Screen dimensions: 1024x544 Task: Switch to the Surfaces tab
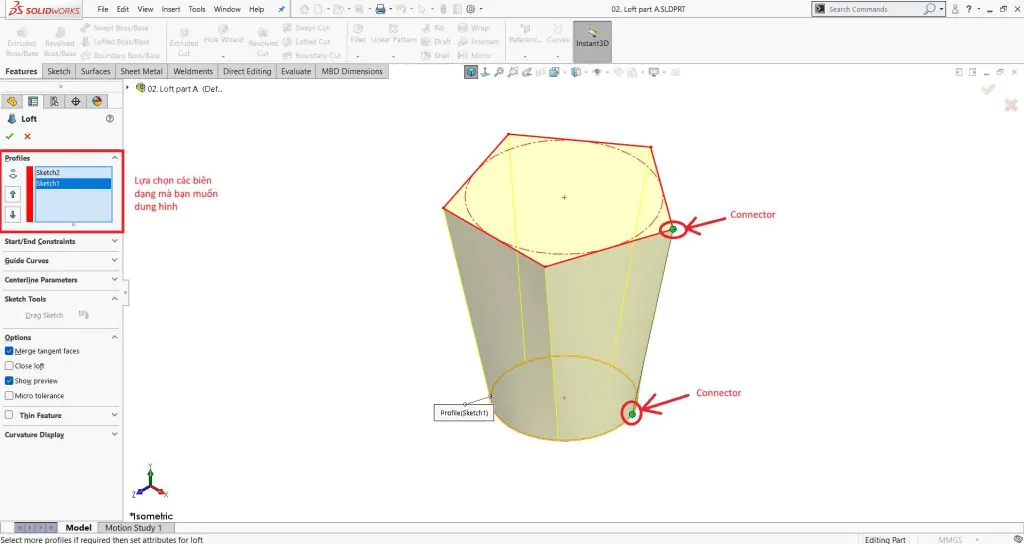pos(95,71)
